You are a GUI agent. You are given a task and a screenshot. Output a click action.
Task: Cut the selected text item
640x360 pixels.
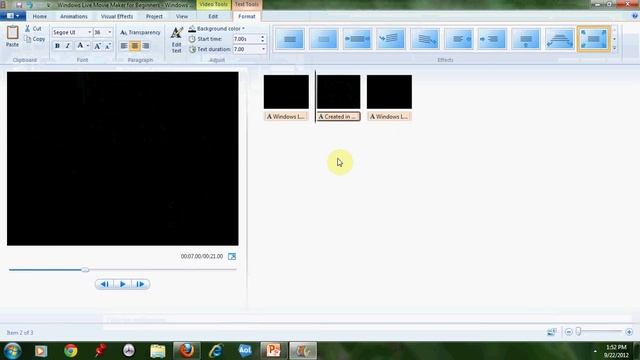(x=33, y=29)
